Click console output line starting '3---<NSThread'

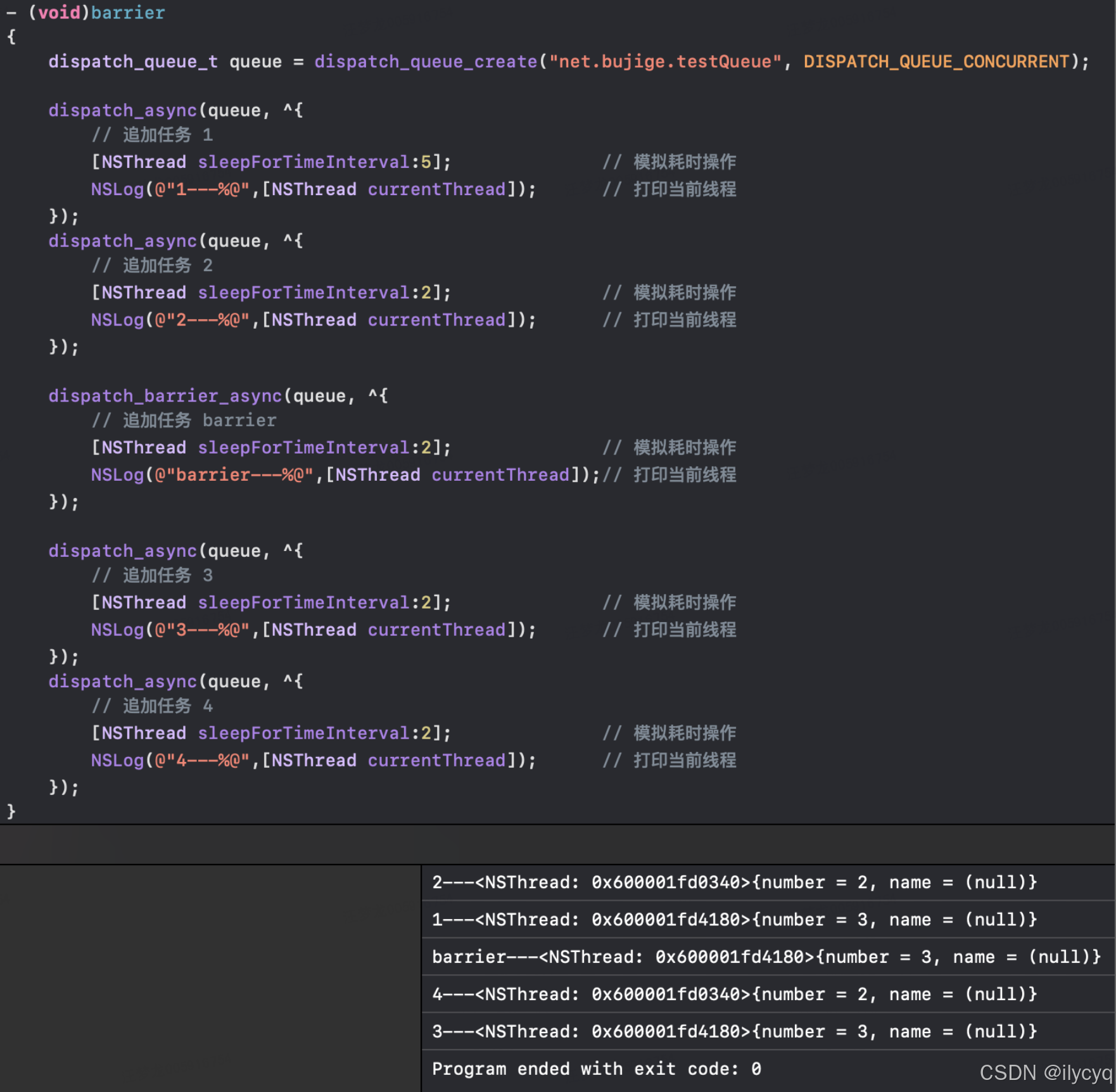point(735,1032)
